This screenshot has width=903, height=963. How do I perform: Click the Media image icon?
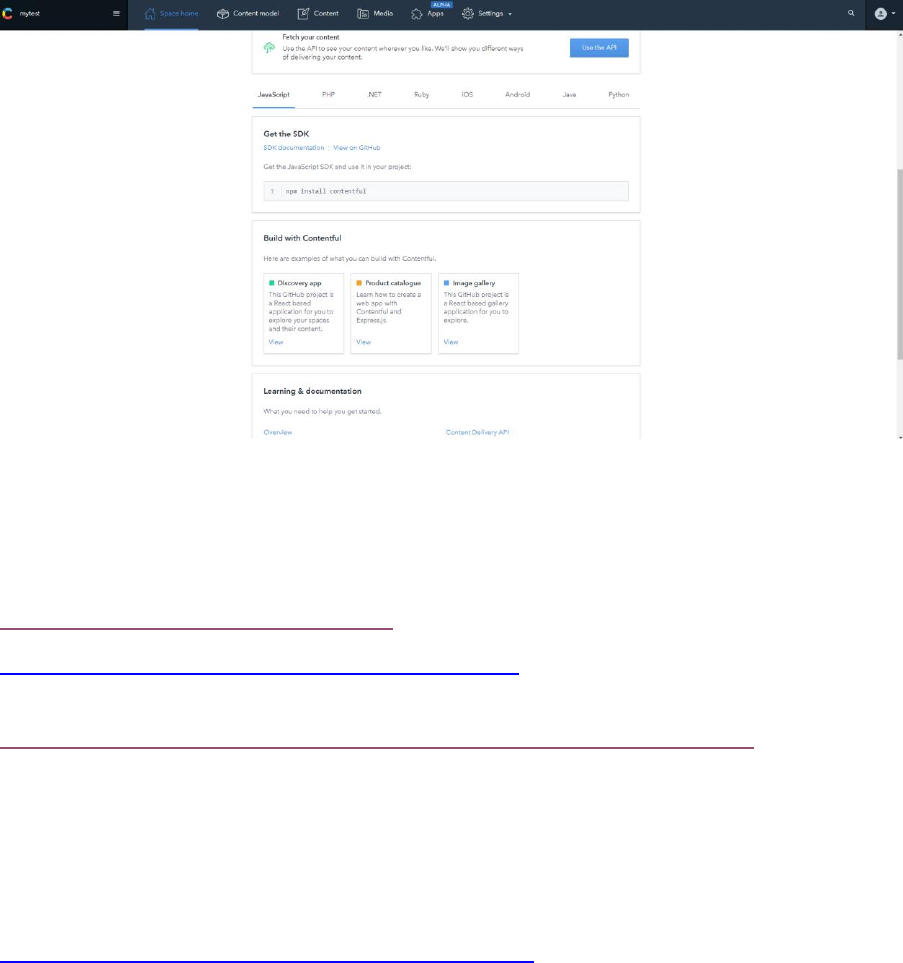pos(363,14)
